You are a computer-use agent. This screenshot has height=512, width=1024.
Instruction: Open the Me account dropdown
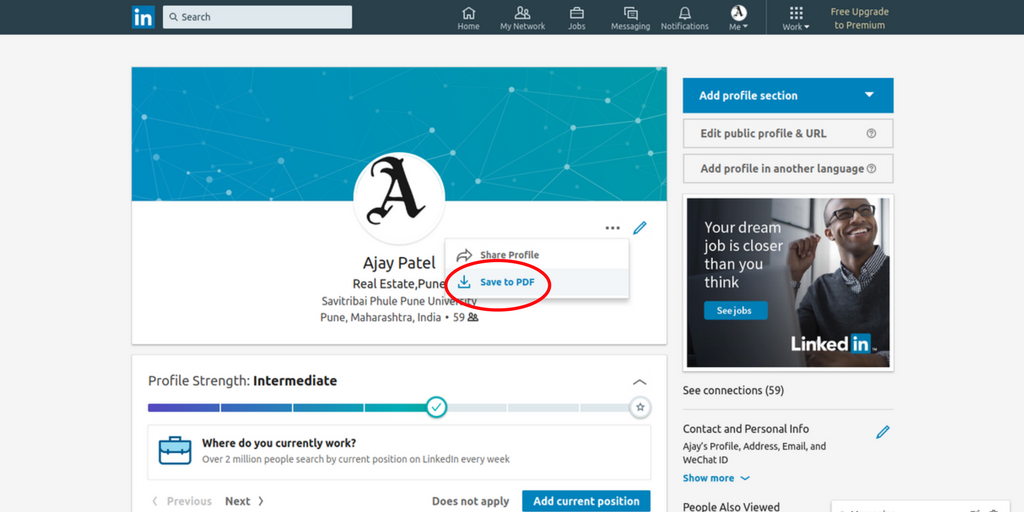[x=739, y=18]
